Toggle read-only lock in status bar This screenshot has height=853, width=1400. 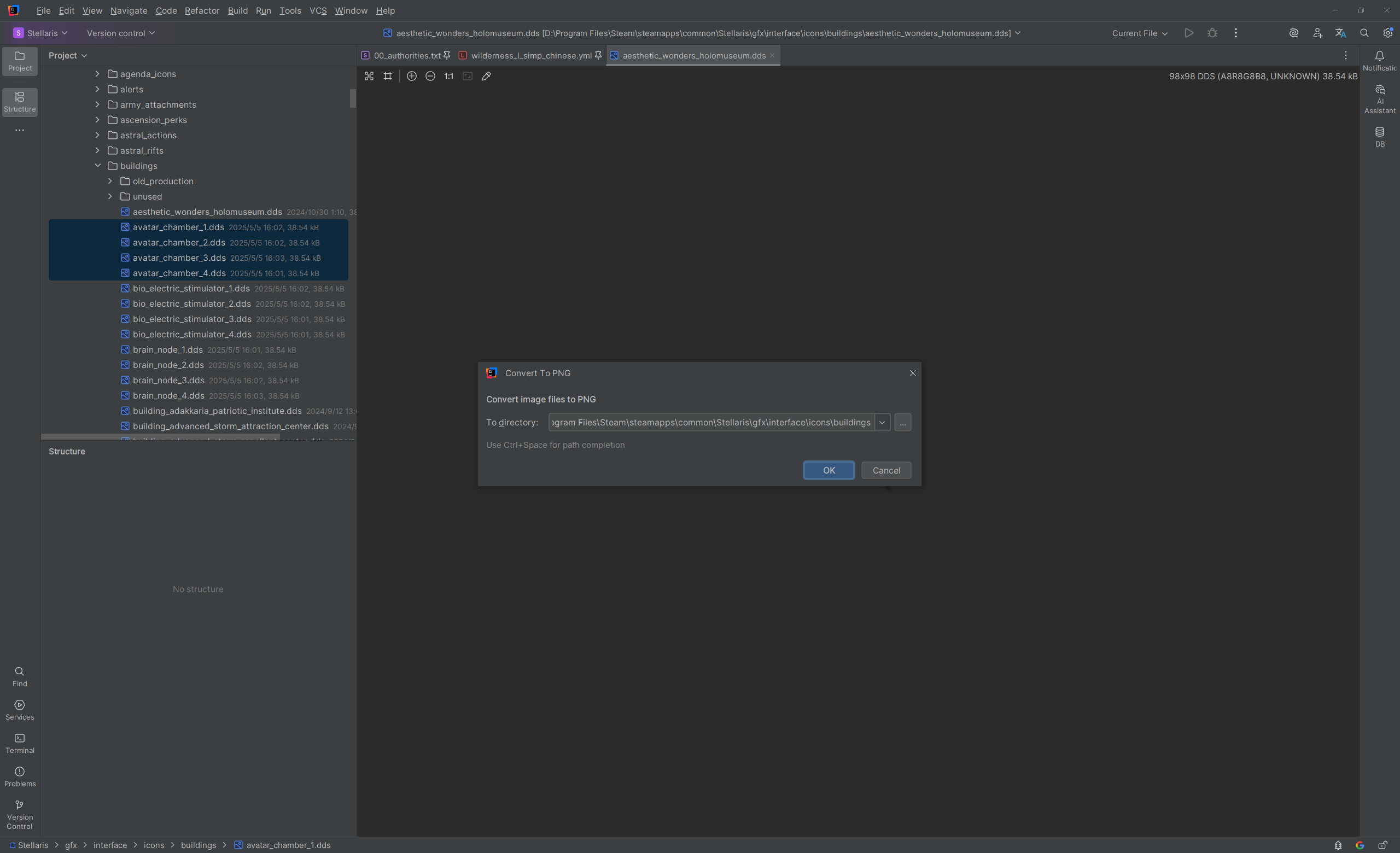pyautogui.click(x=1382, y=845)
